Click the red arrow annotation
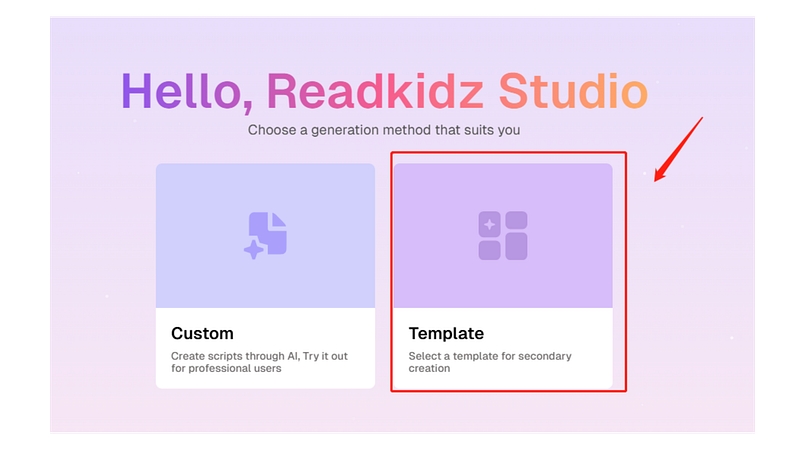 tap(678, 150)
